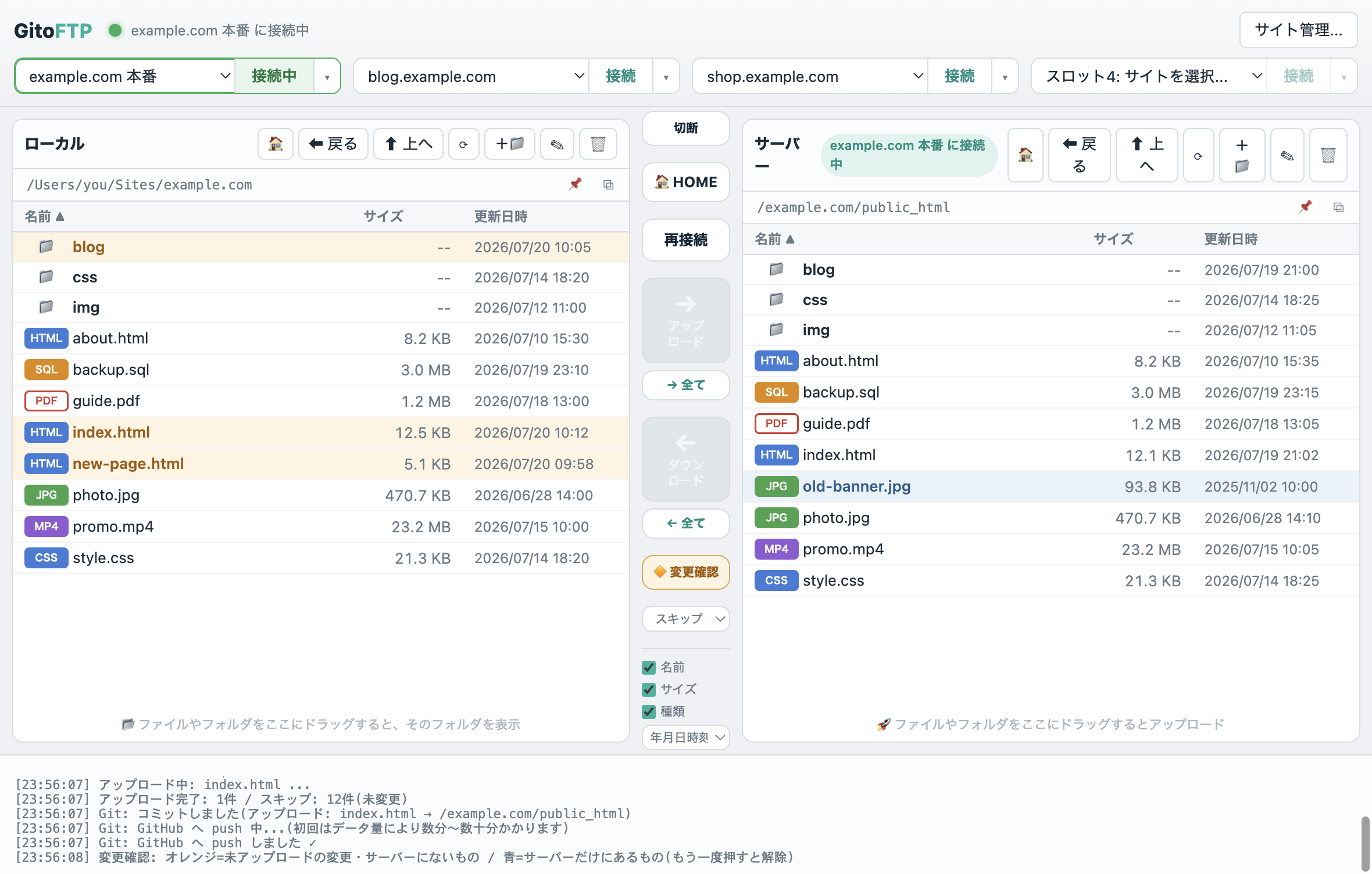Click MP4 badge of local promo.mp4
Screen dimensions: 1372x874
point(47,526)
